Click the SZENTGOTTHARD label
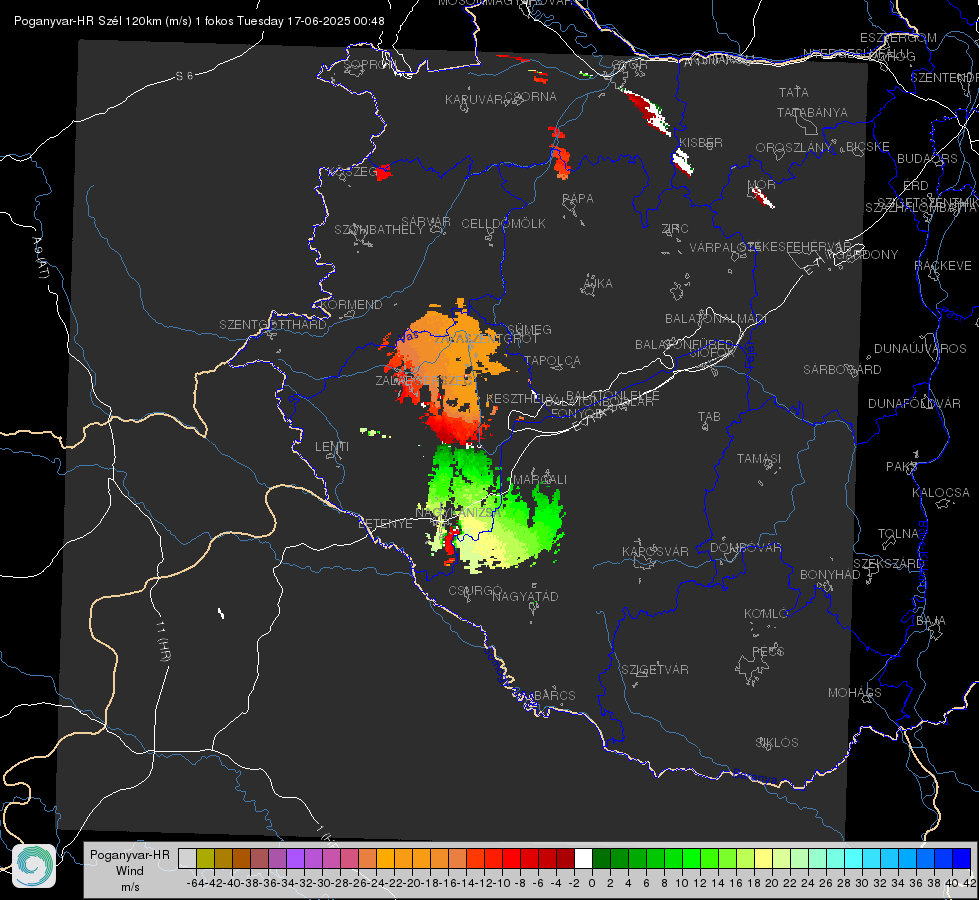 click(x=273, y=324)
